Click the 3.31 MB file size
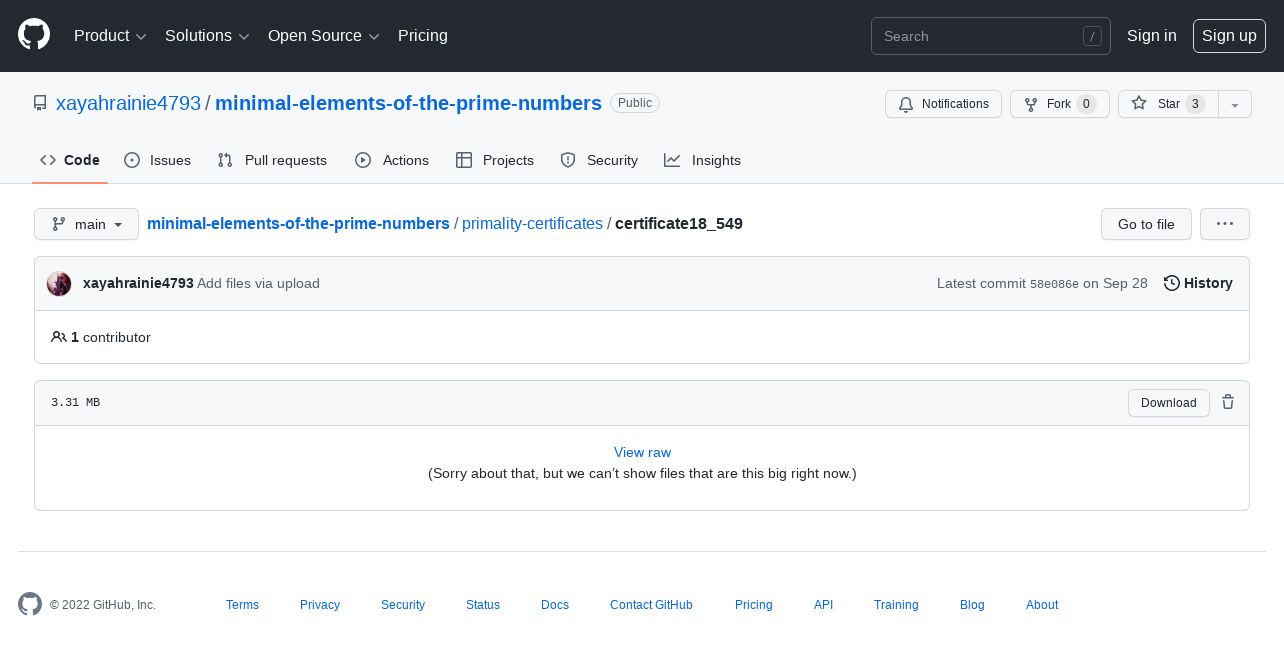The image size is (1284, 666). 75,402
